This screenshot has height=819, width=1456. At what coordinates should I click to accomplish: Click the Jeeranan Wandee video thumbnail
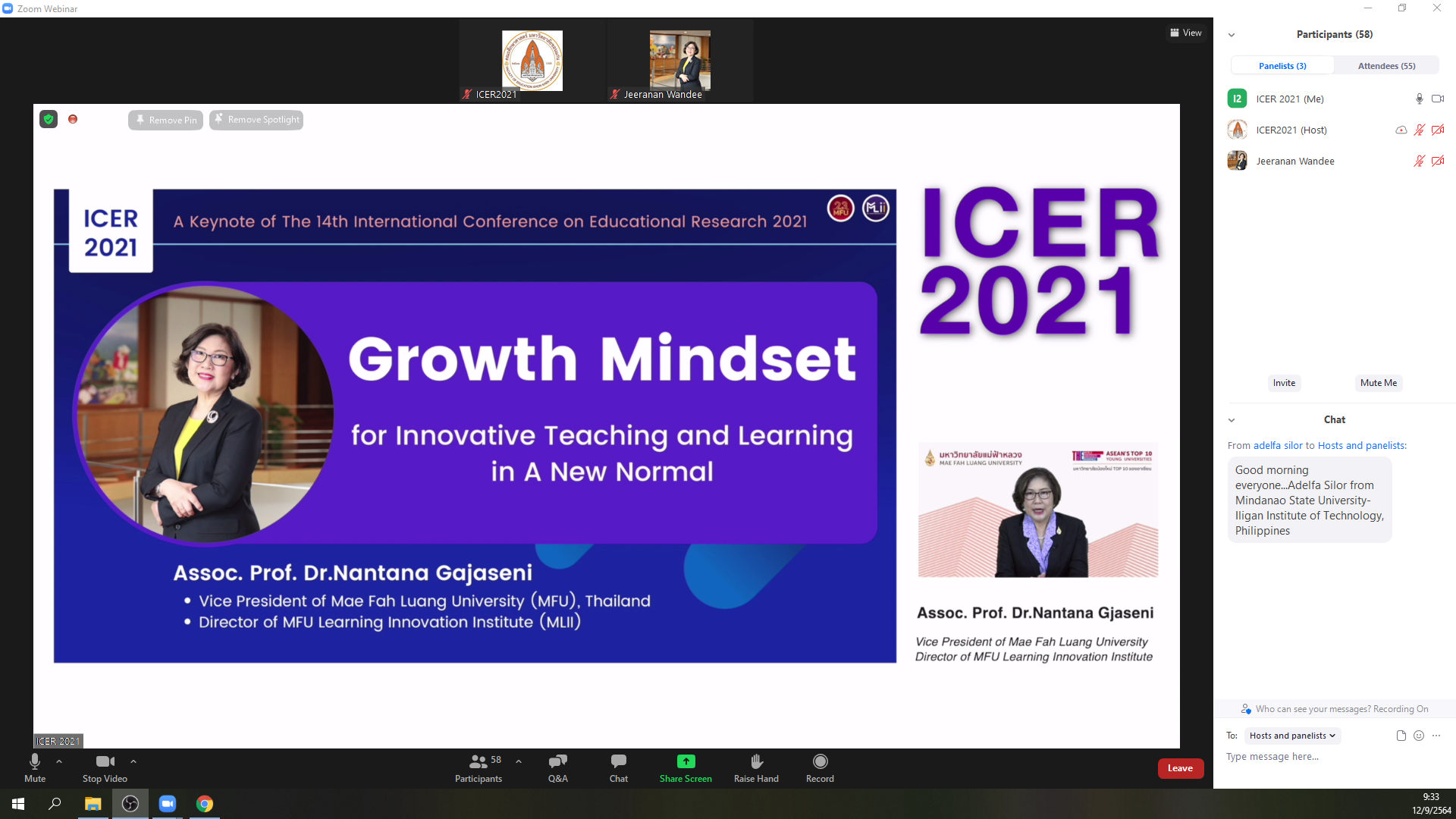679,62
